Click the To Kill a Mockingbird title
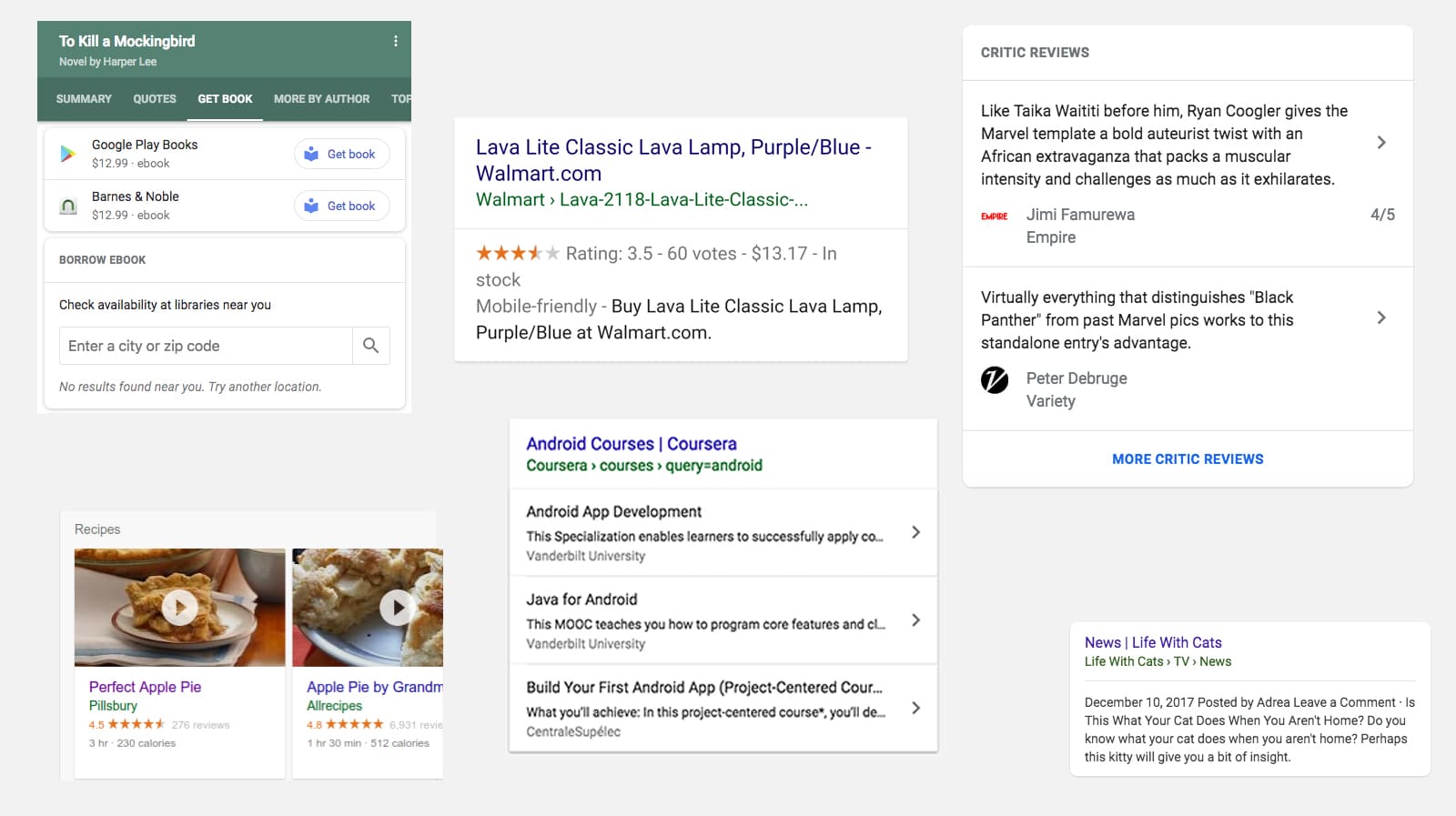Viewport: 1456px width, 816px height. pyautogui.click(x=126, y=41)
